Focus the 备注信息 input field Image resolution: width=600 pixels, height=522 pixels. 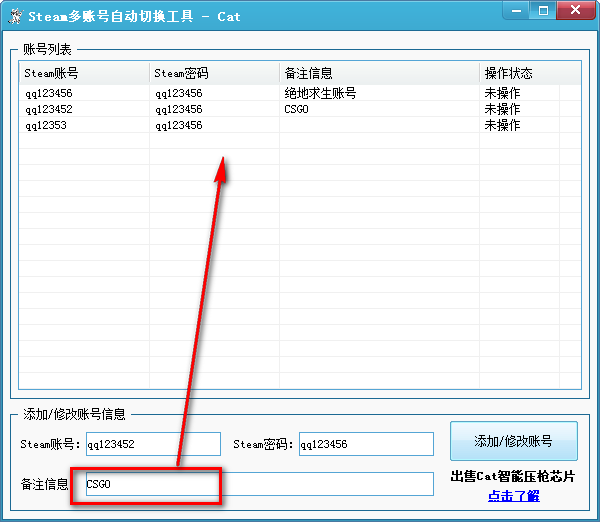259,484
